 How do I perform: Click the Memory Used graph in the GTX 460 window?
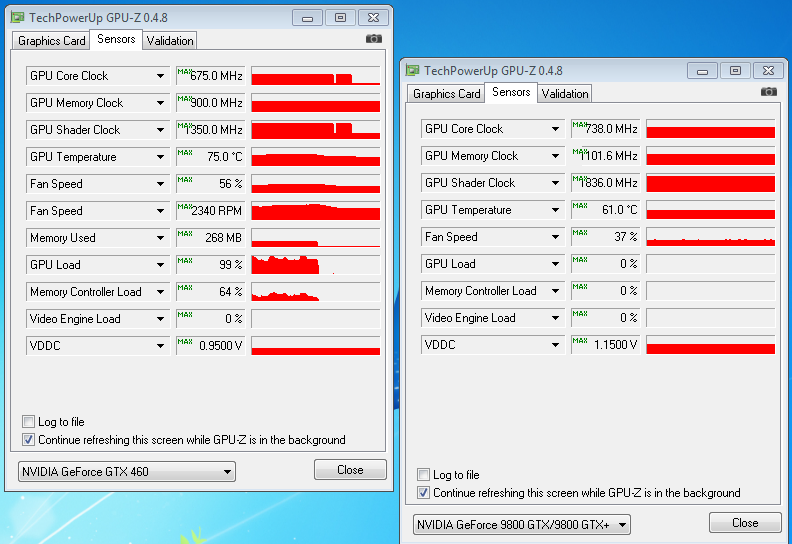click(316, 238)
